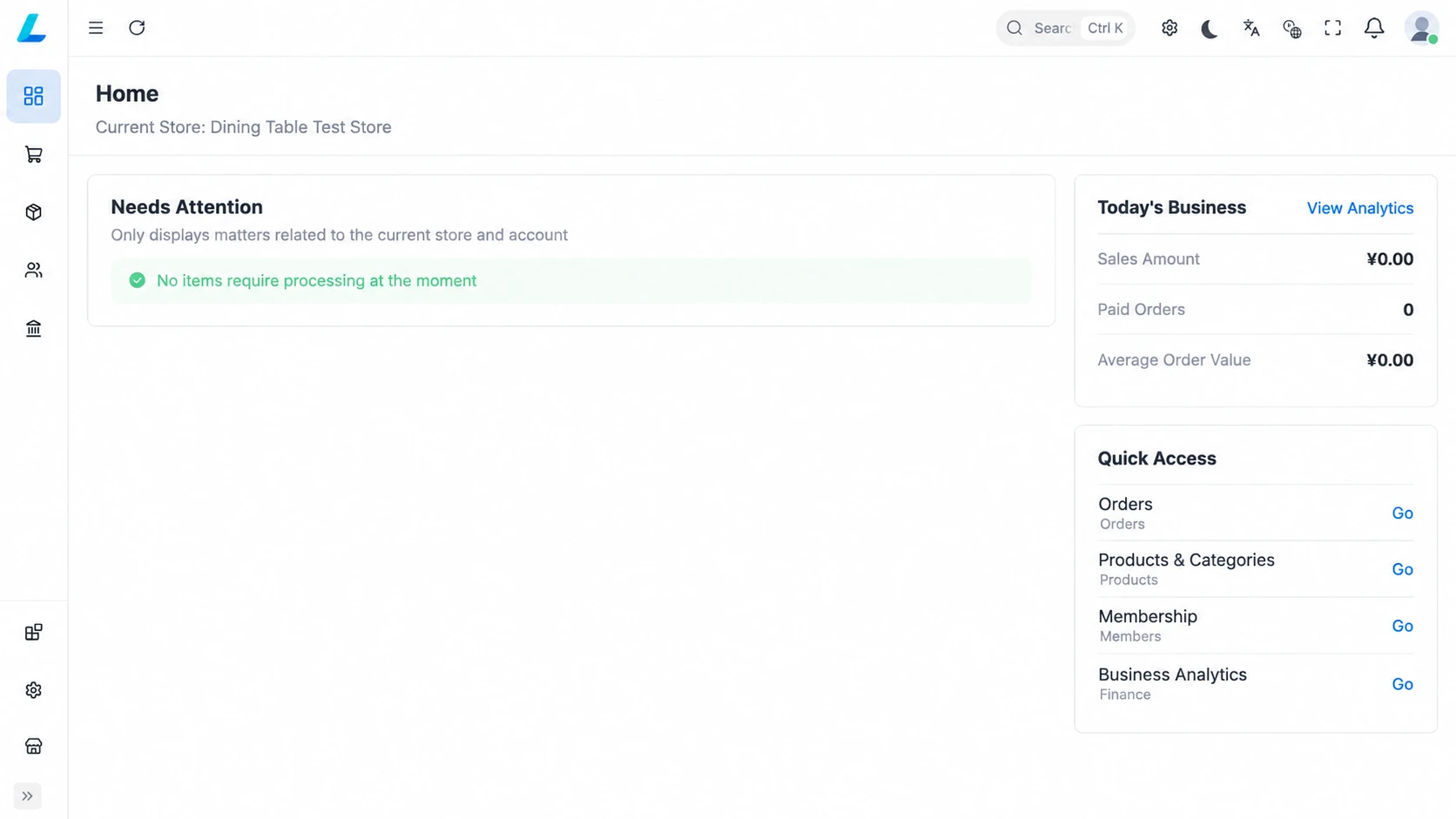The height and width of the screenshot is (819, 1456).
Task: Click the Average Order Value label
Action: click(x=1174, y=360)
